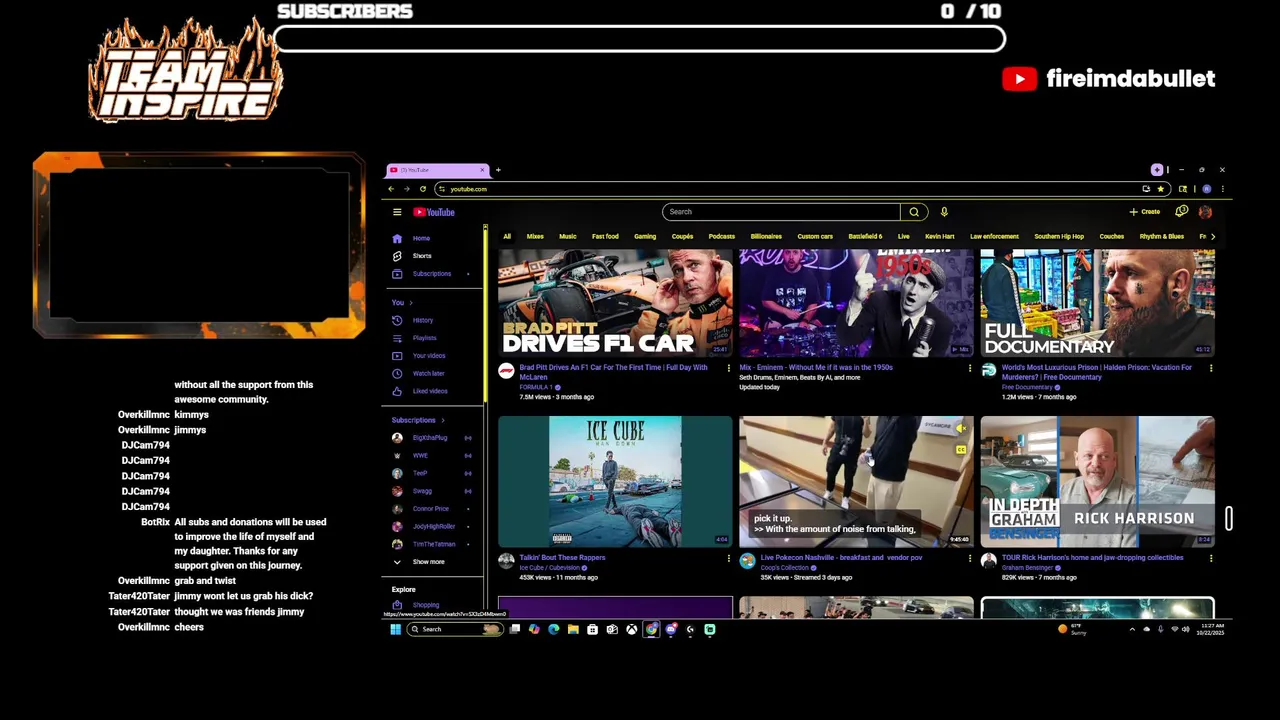Open the Ice Cube Man Down thumbnail
This screenshot has width=1280, height=720.
click(615, 482)
